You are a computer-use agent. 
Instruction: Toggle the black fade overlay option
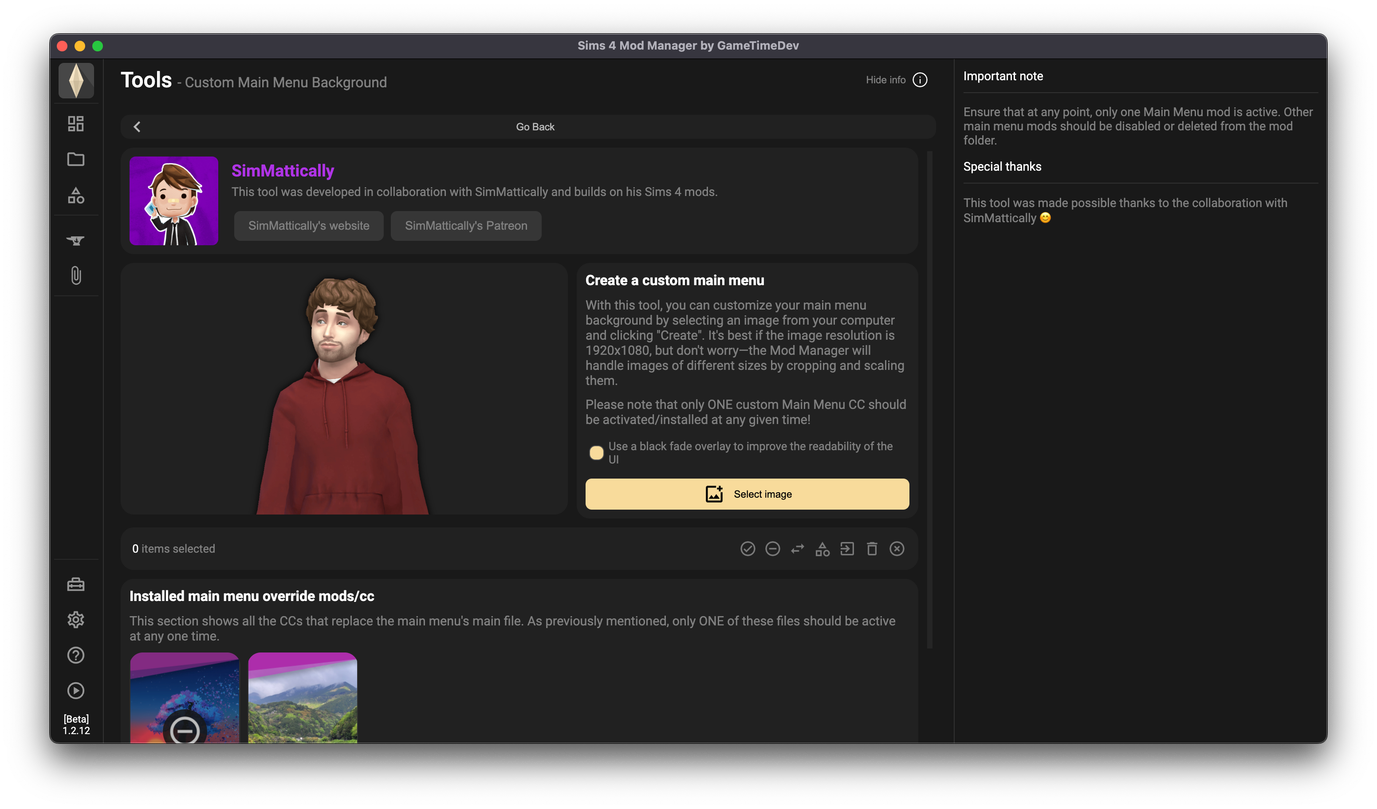coord(596,453)
